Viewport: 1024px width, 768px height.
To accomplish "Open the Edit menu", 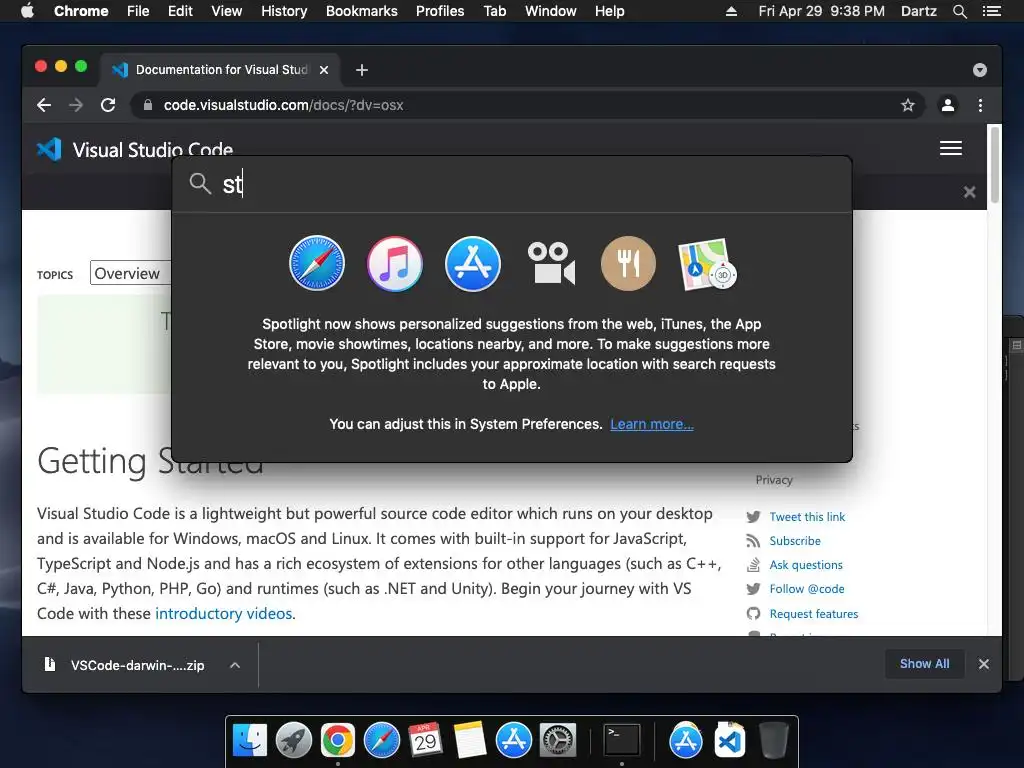I will pyautogui.click(x=180, y=11).
